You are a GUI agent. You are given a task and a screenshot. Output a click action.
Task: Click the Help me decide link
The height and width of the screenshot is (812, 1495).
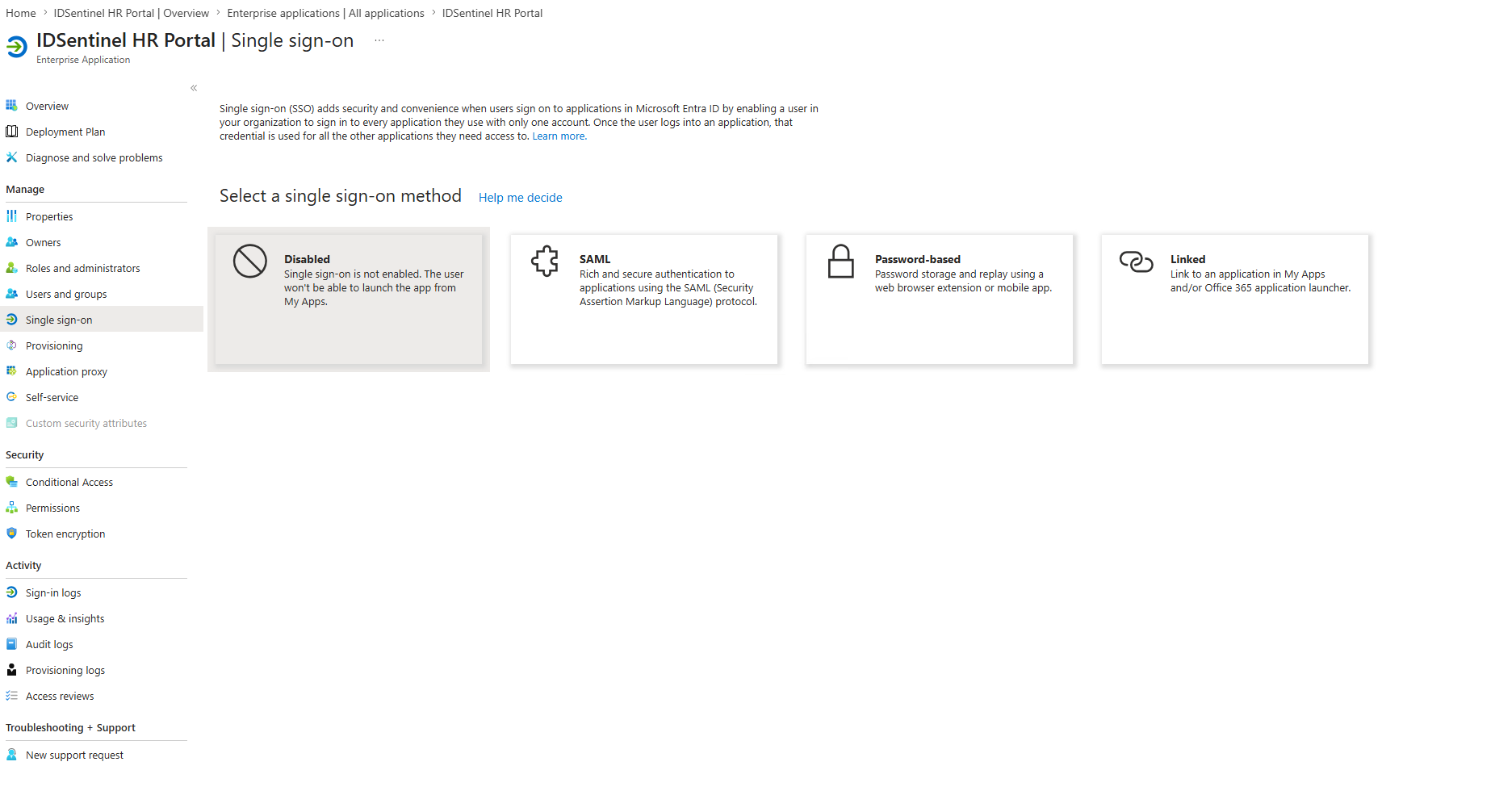point(521,198)
